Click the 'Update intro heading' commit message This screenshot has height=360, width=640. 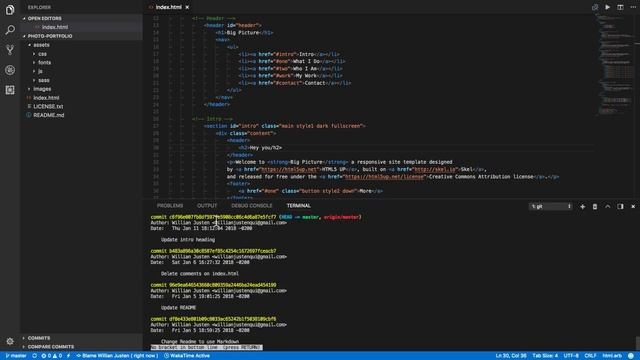pyautogui.click(x=188, y=240)
